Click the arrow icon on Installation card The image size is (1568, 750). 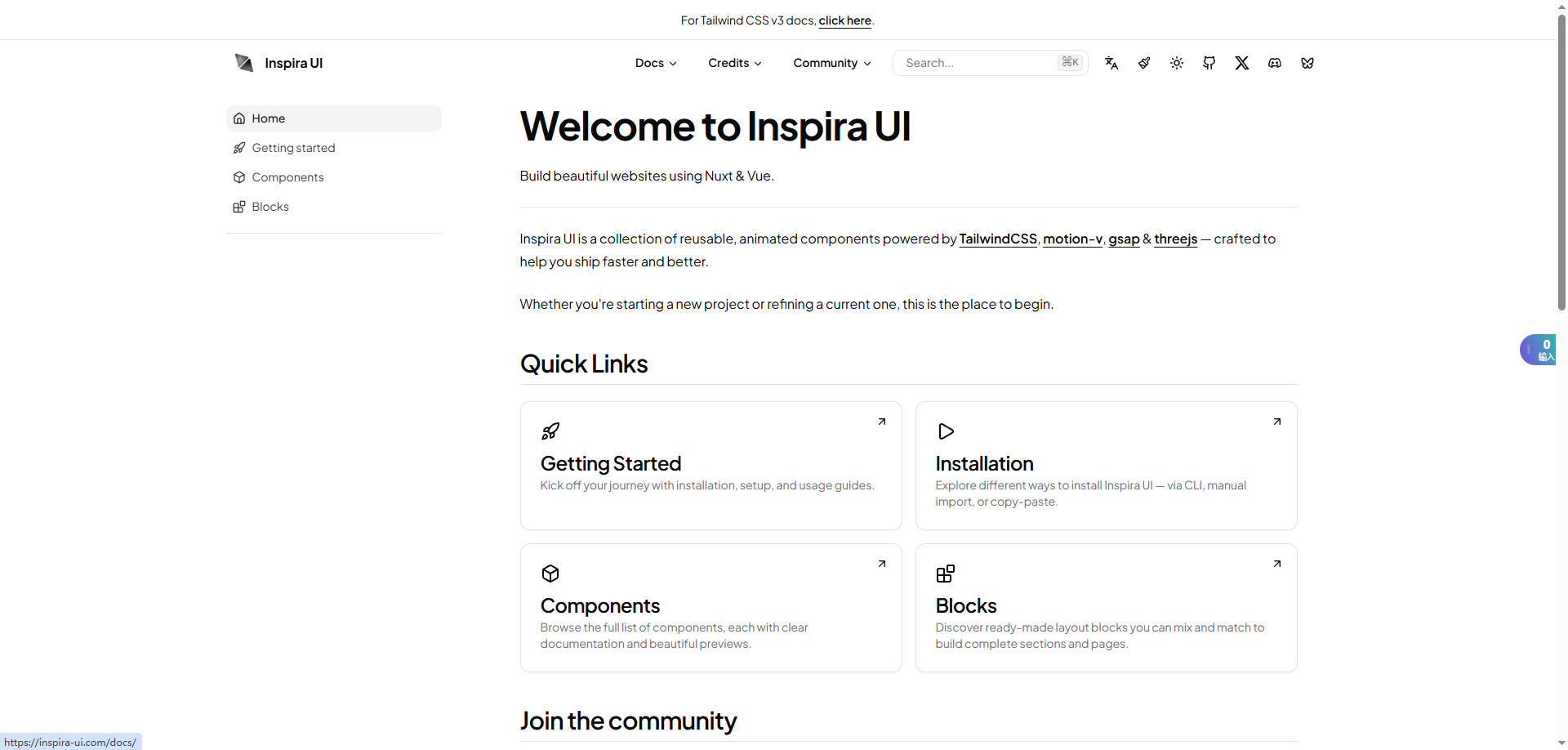point(1277,422)
